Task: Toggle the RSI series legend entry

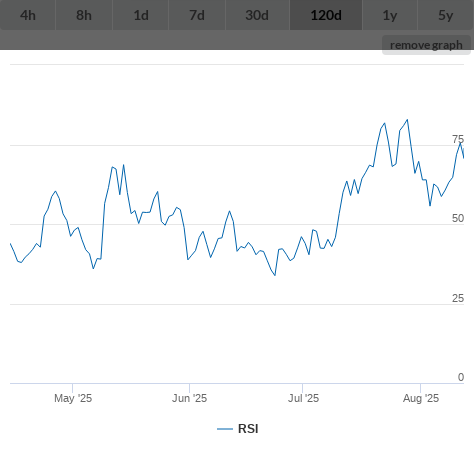Action: click(x=238, y=429)
